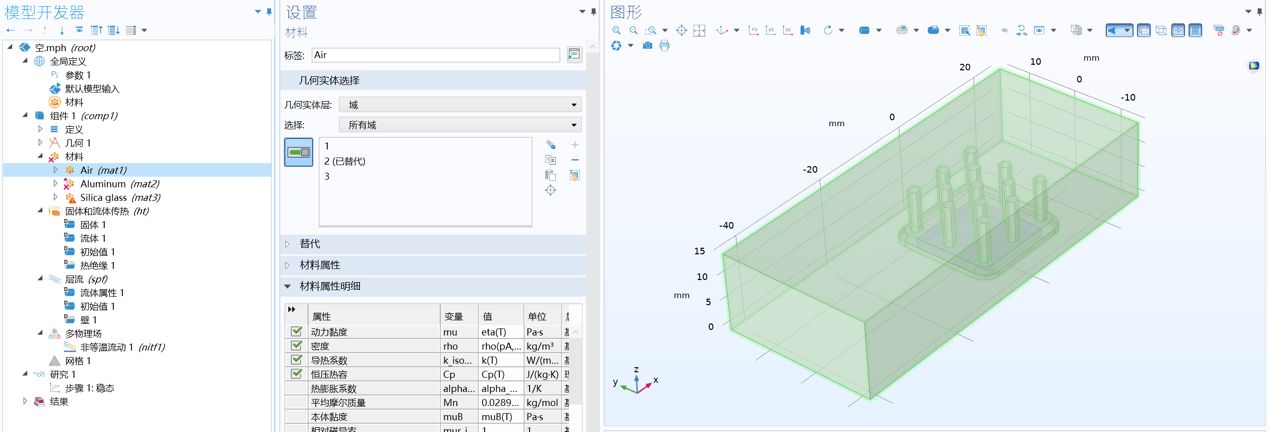Screen dimensions: 1269x432
Task: Switch to YZ view icon
Action: [771, 30]
